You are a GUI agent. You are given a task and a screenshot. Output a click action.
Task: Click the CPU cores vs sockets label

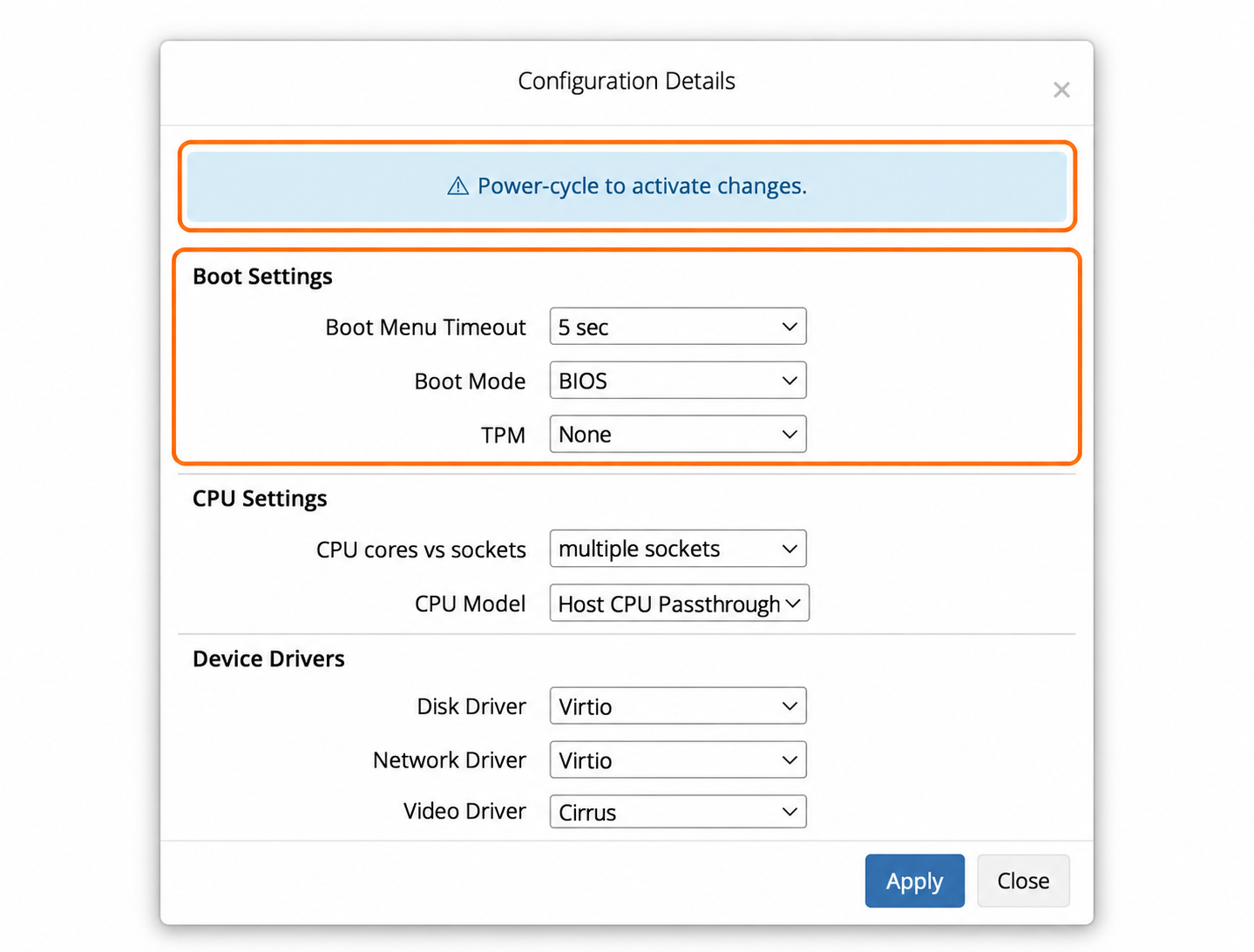(421, 550)
